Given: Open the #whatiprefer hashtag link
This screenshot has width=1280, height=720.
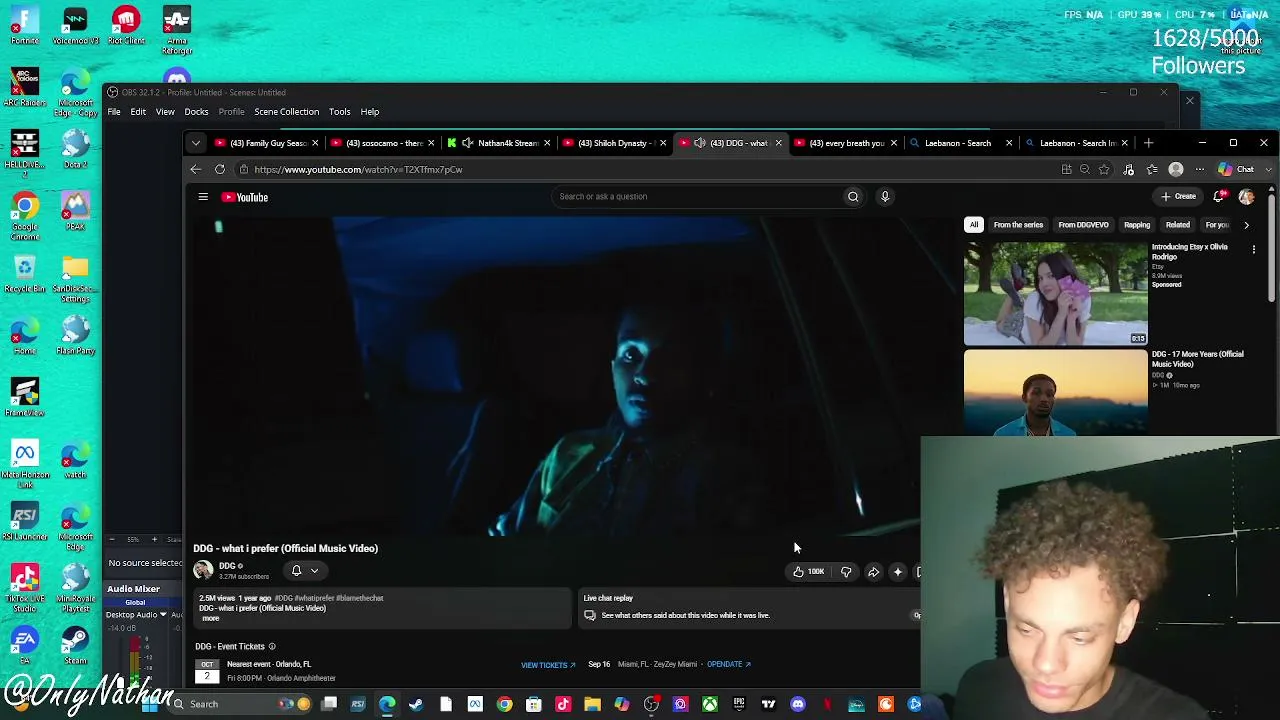Looking at the screenshot, I should (315, 598).
